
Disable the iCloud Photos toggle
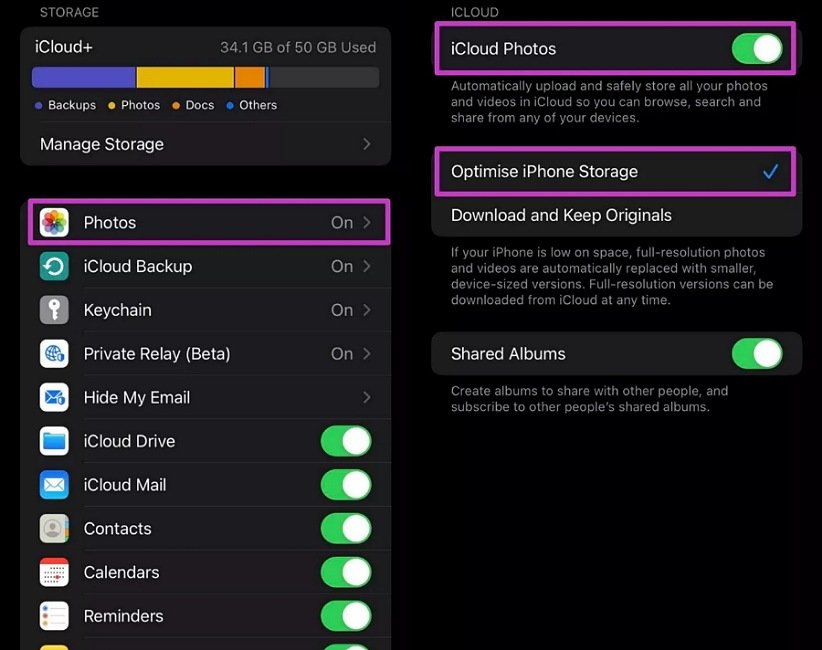tap(757, 48)
